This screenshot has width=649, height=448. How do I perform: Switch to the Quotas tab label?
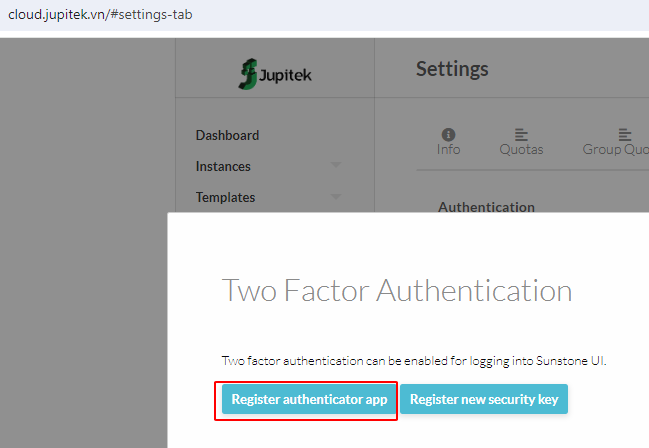point(521,149)
